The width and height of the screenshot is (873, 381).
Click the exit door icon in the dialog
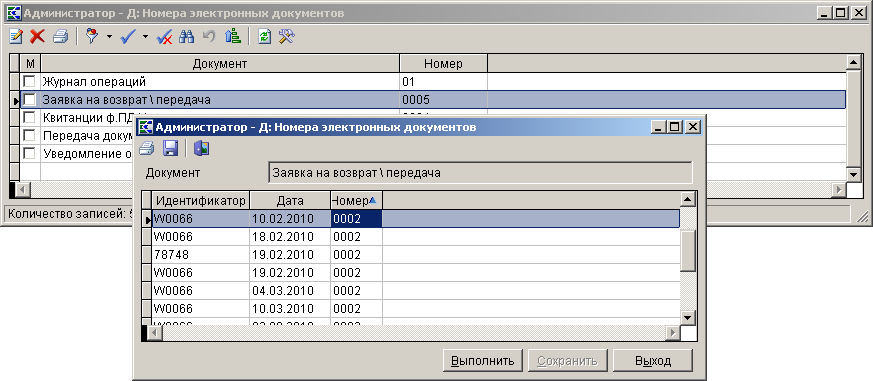pos(201,148)
